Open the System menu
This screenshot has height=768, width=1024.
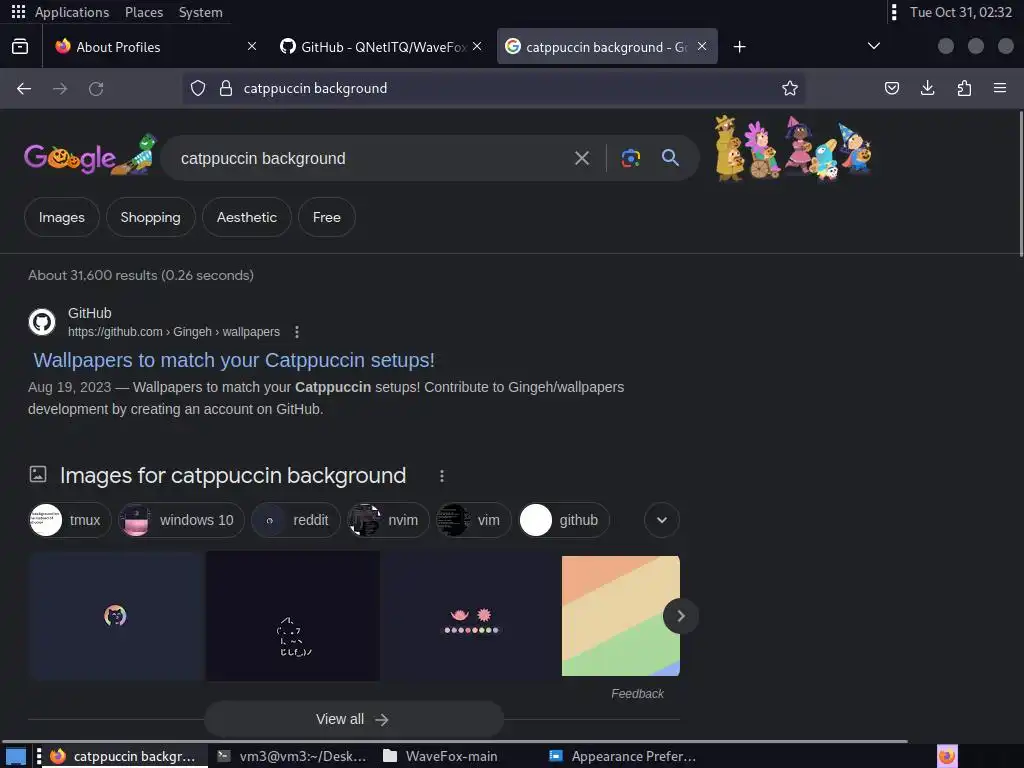pos(200,12)
